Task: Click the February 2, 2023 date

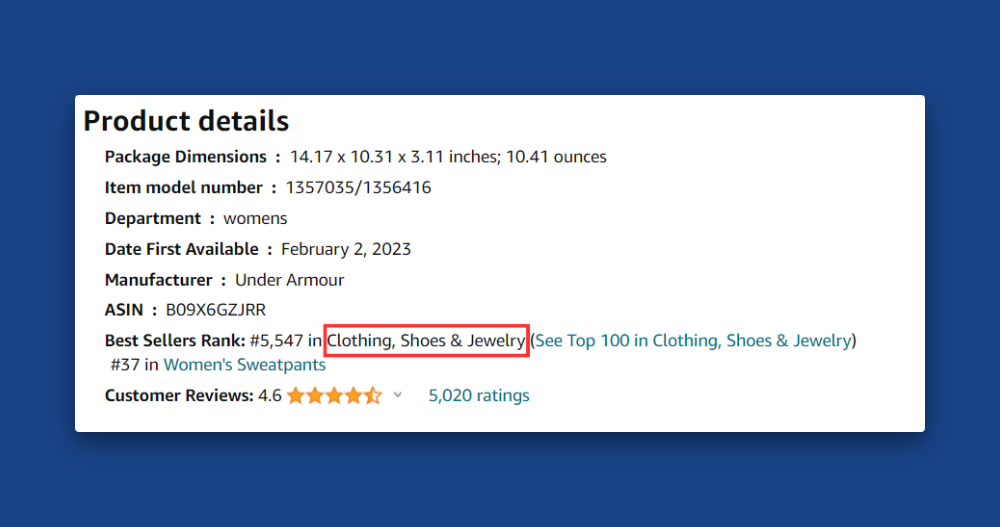Action: [346, 249]
